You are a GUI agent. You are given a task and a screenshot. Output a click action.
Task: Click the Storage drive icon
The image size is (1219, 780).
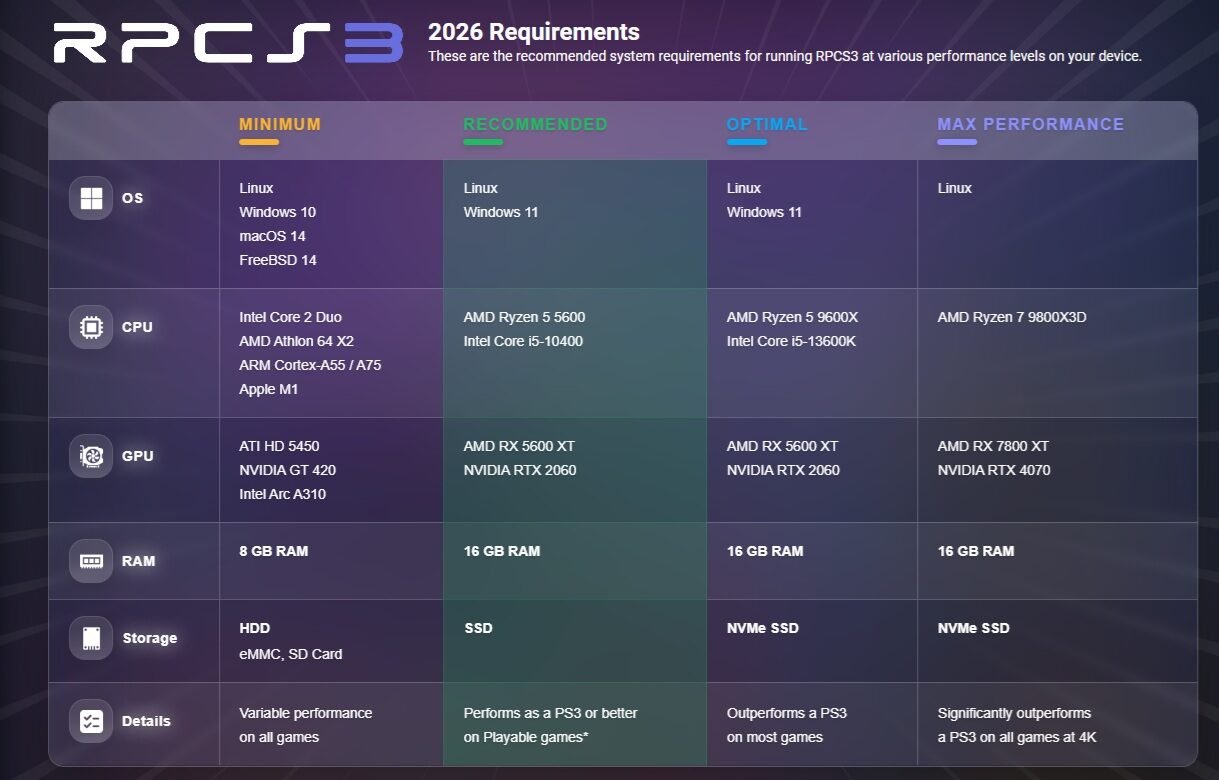tap(90, 639)
